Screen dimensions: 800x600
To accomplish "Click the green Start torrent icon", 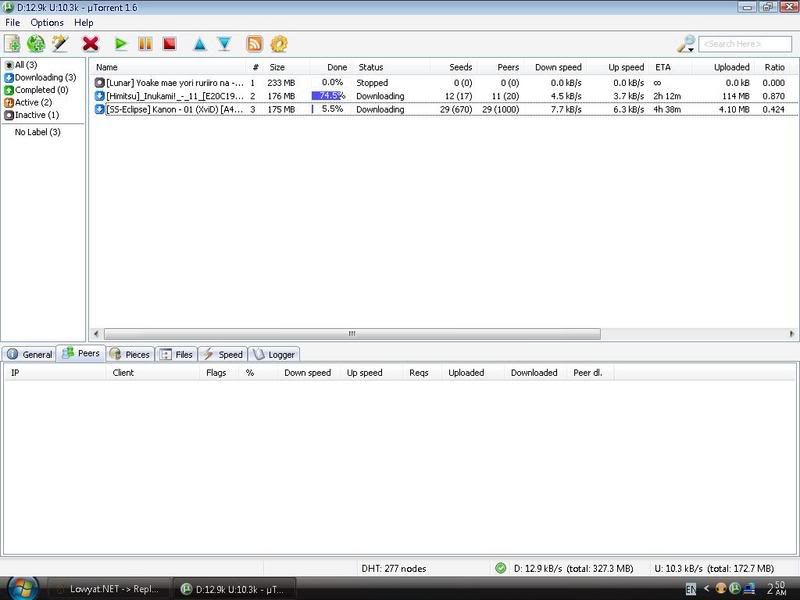I will (121, 44).
